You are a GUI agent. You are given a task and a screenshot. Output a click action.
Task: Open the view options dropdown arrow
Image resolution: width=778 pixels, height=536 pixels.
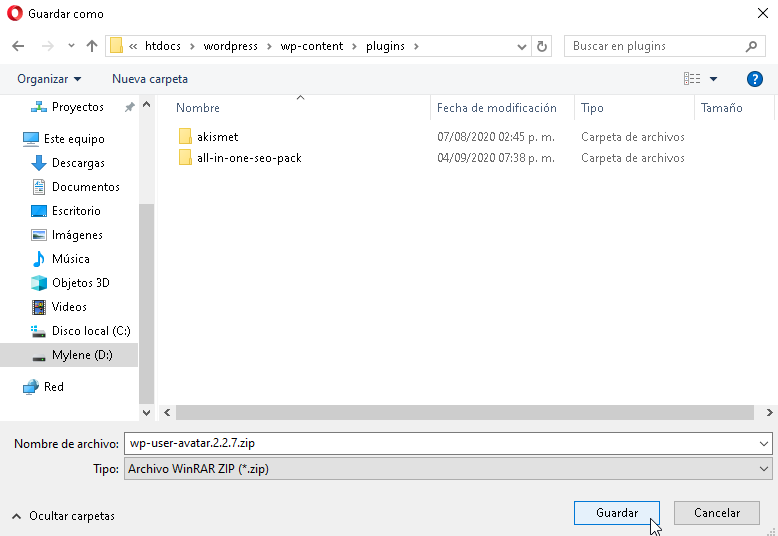pyautogui.click(x=713, y=79)
